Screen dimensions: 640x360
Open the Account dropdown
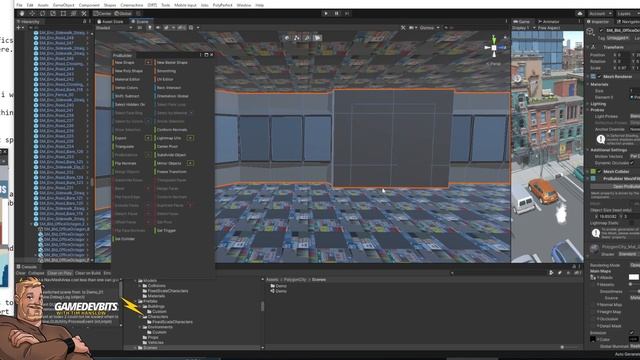pos(600,13)
